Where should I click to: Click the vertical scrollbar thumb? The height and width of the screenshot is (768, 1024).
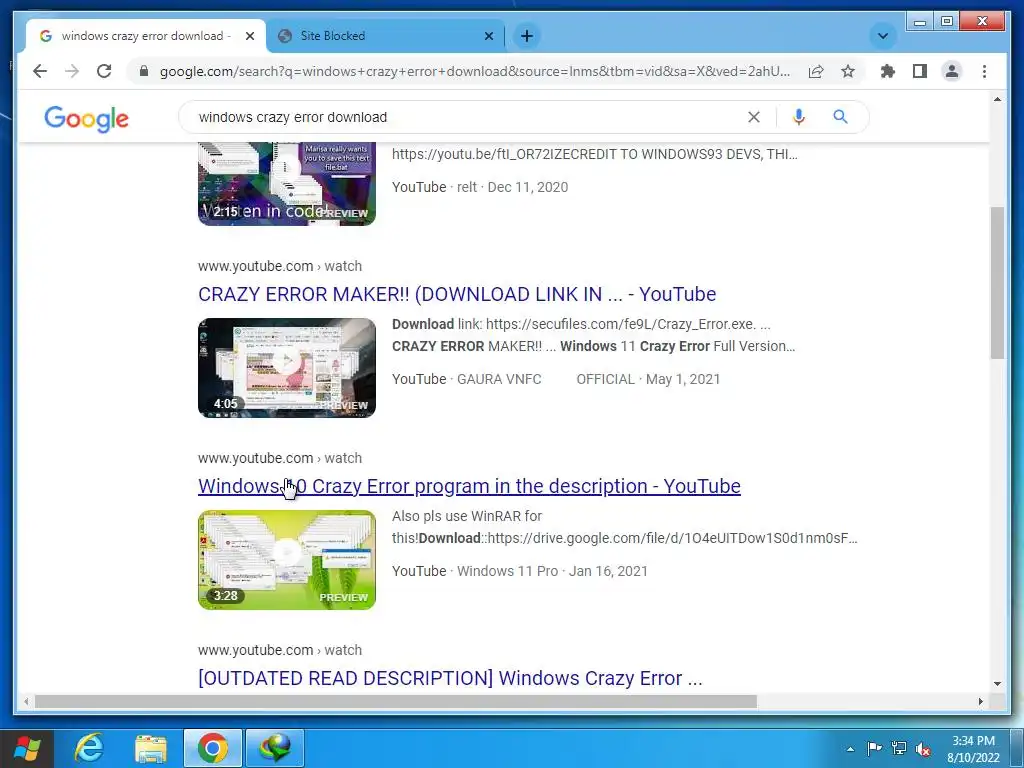pyautogui.click(x=997, y=282)
